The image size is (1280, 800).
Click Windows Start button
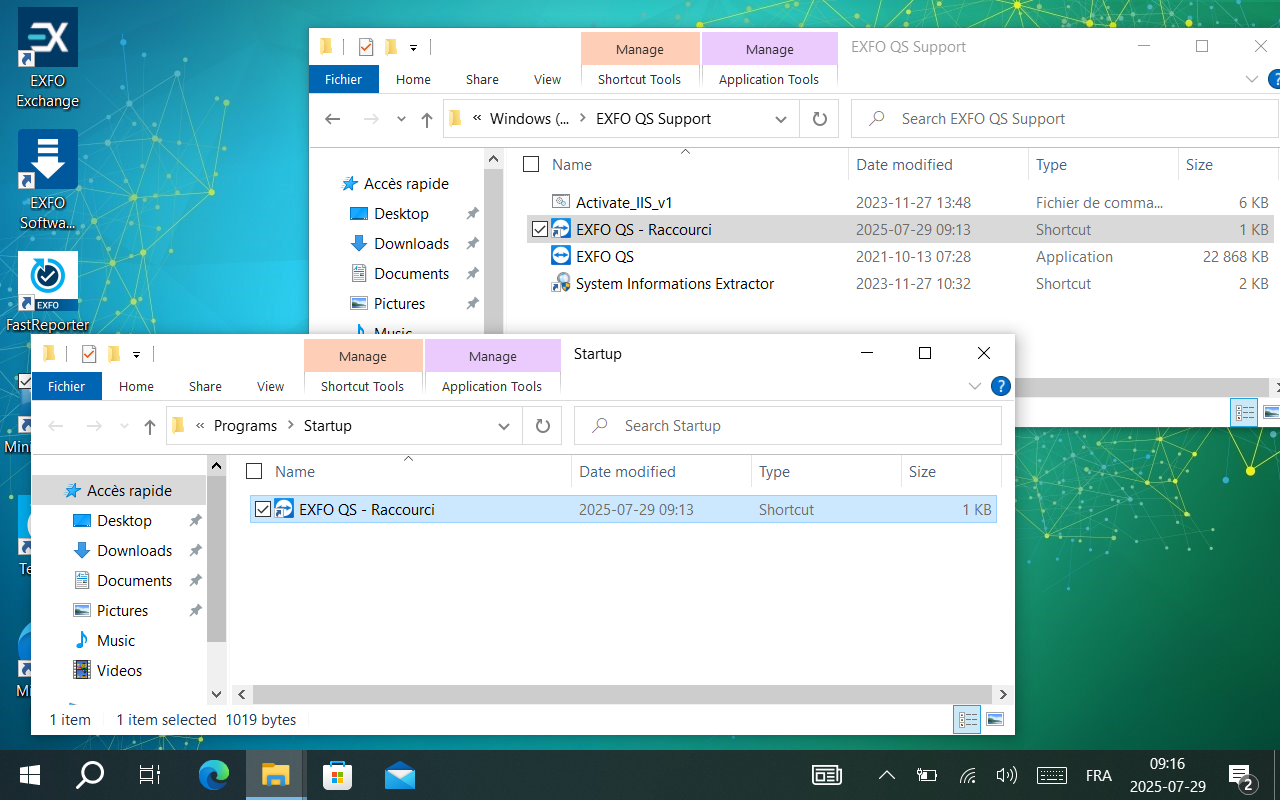point(30,775)
